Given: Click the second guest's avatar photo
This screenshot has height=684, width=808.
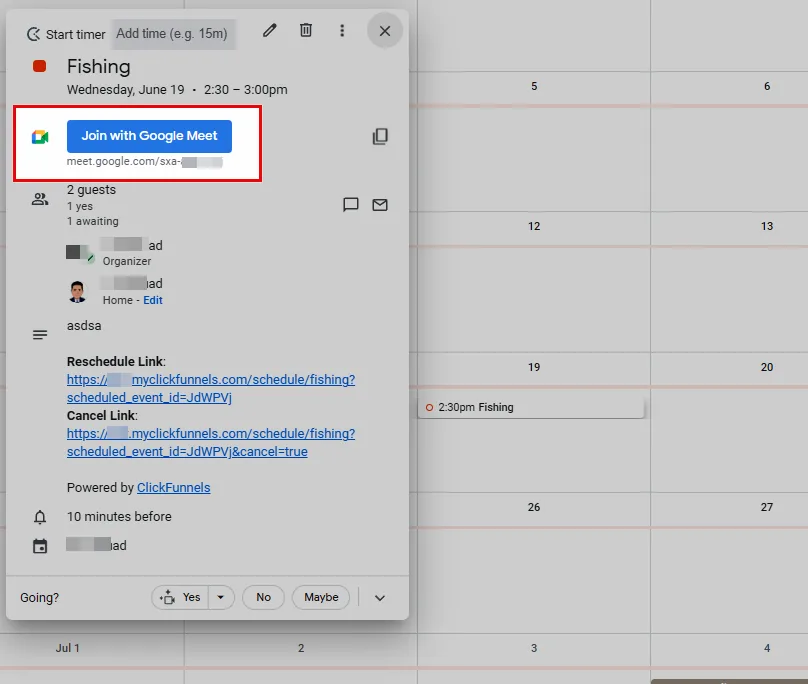Looking at the screenshot, I should pos(77,292).
